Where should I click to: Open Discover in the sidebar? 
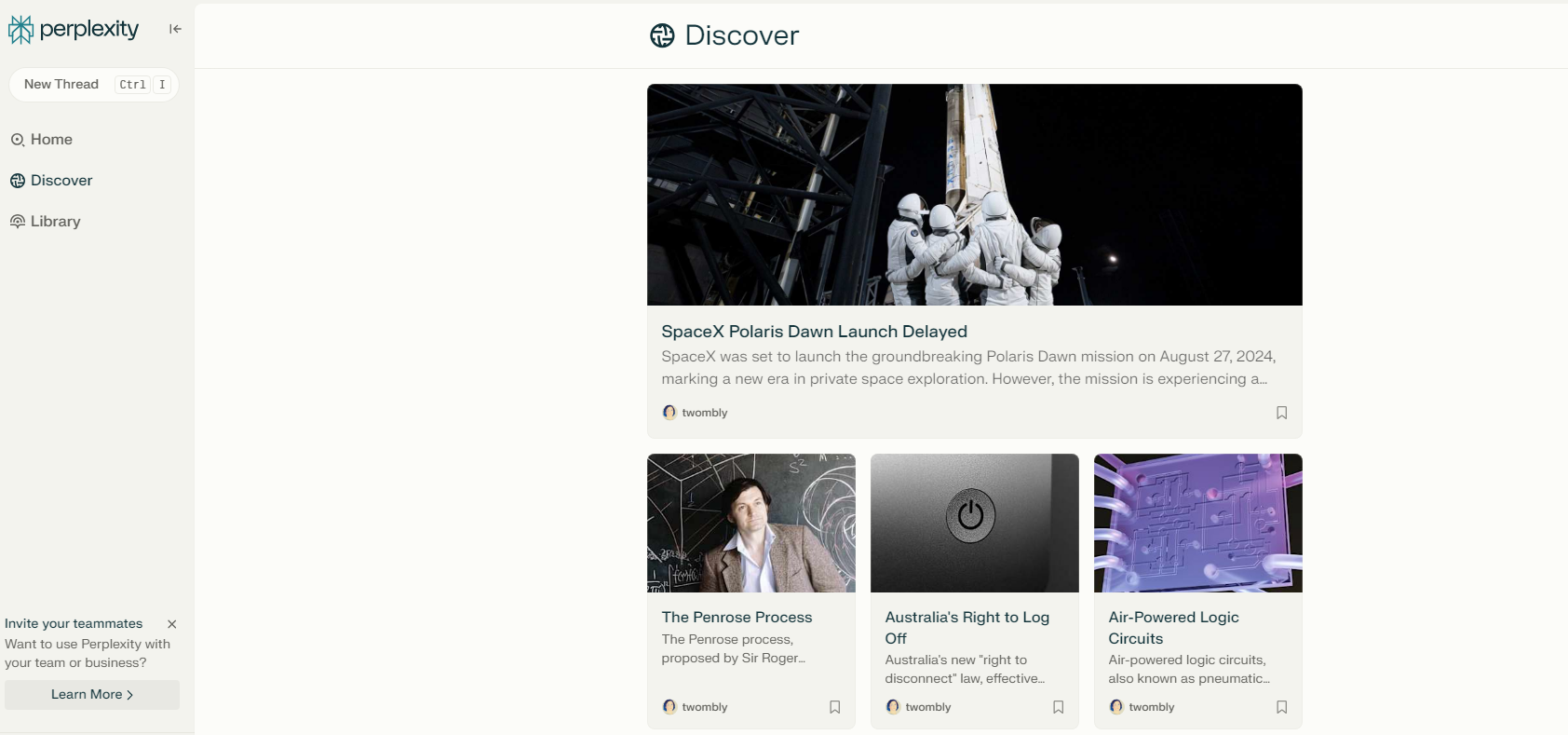[x=51, y=181]
